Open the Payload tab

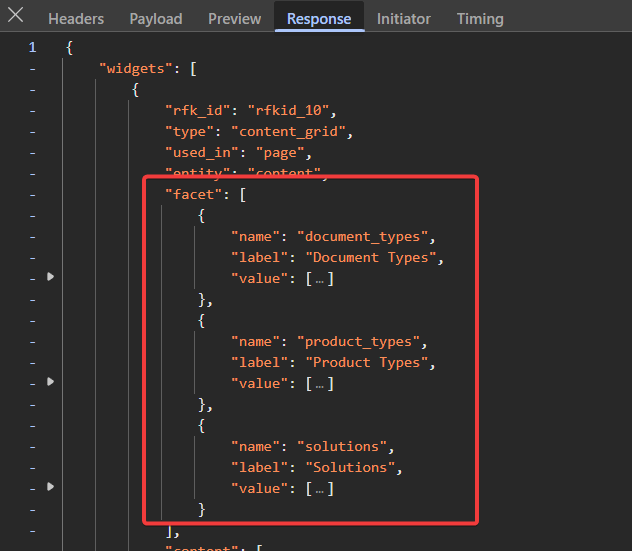pyautogui.click(x=155, y=19)
